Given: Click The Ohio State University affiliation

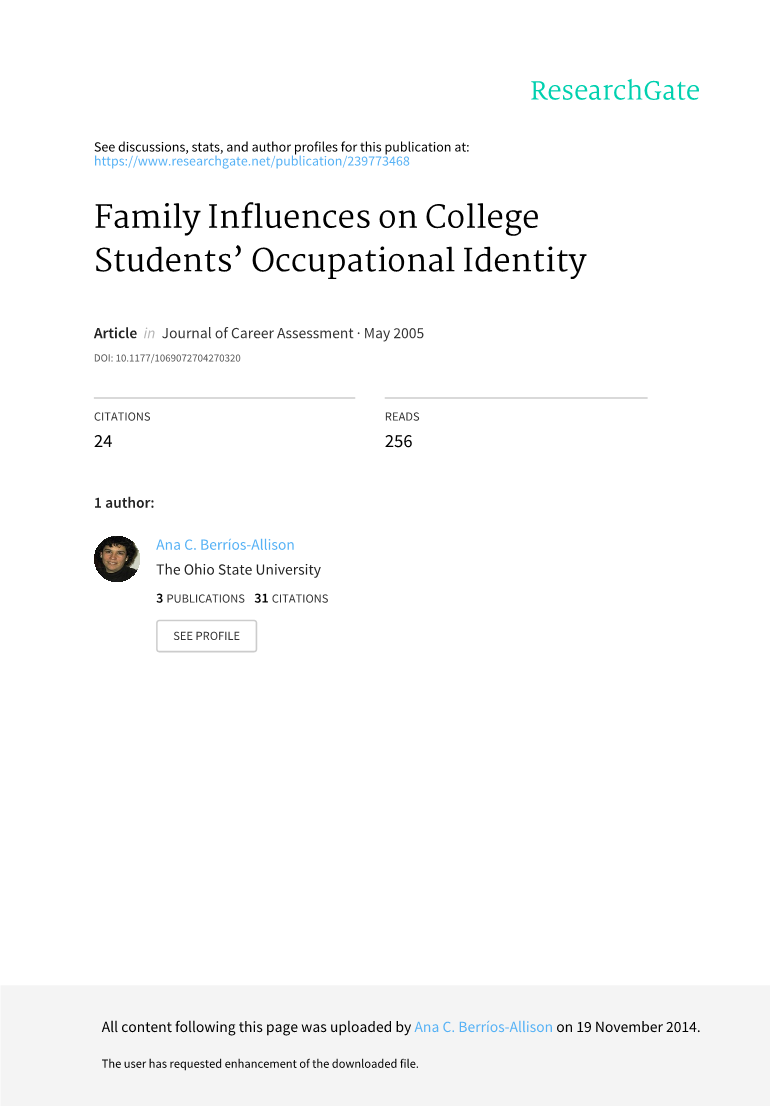Looking at the screenshot, I should click(x=238, y=570).
